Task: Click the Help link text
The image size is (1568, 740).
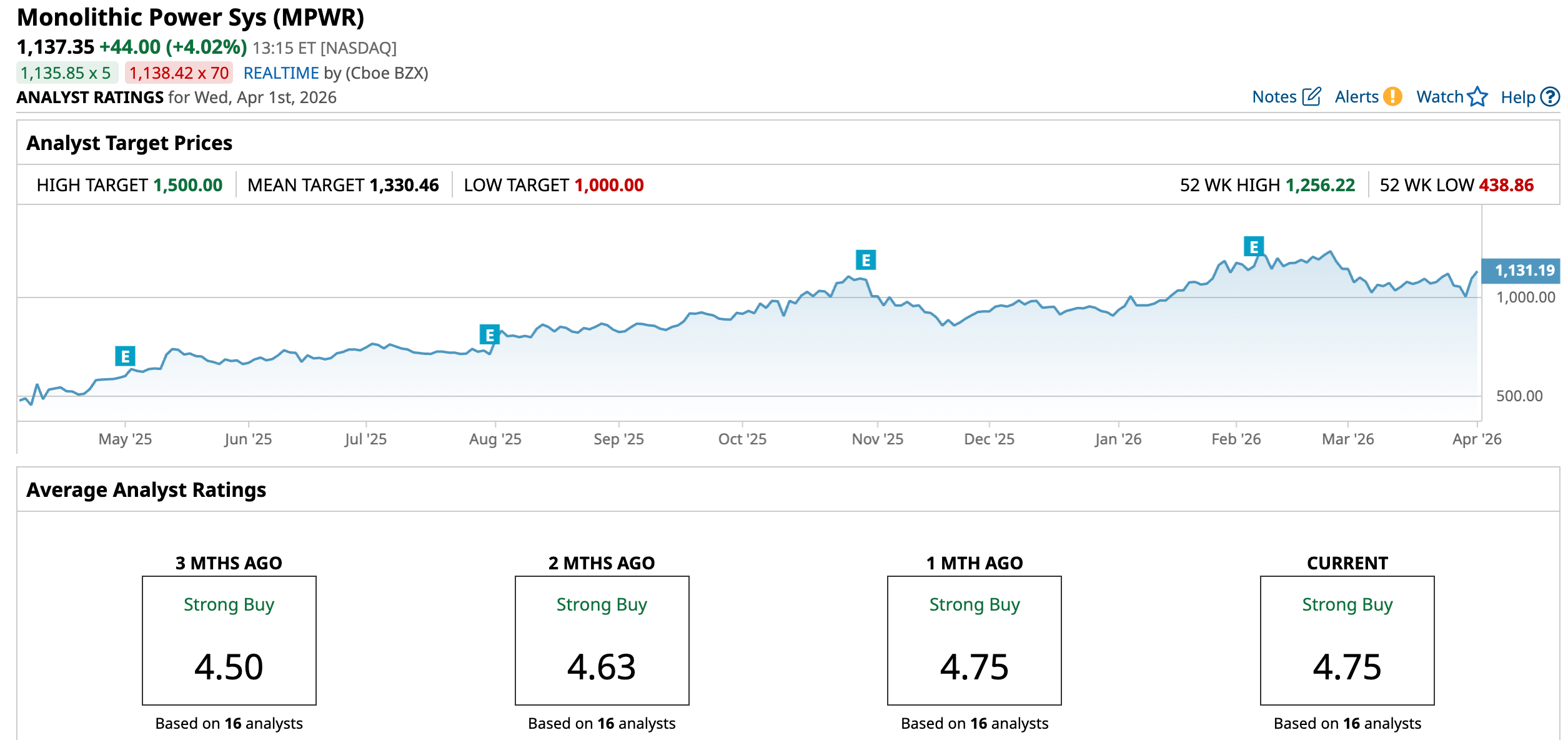Action: click(1517, 97)
